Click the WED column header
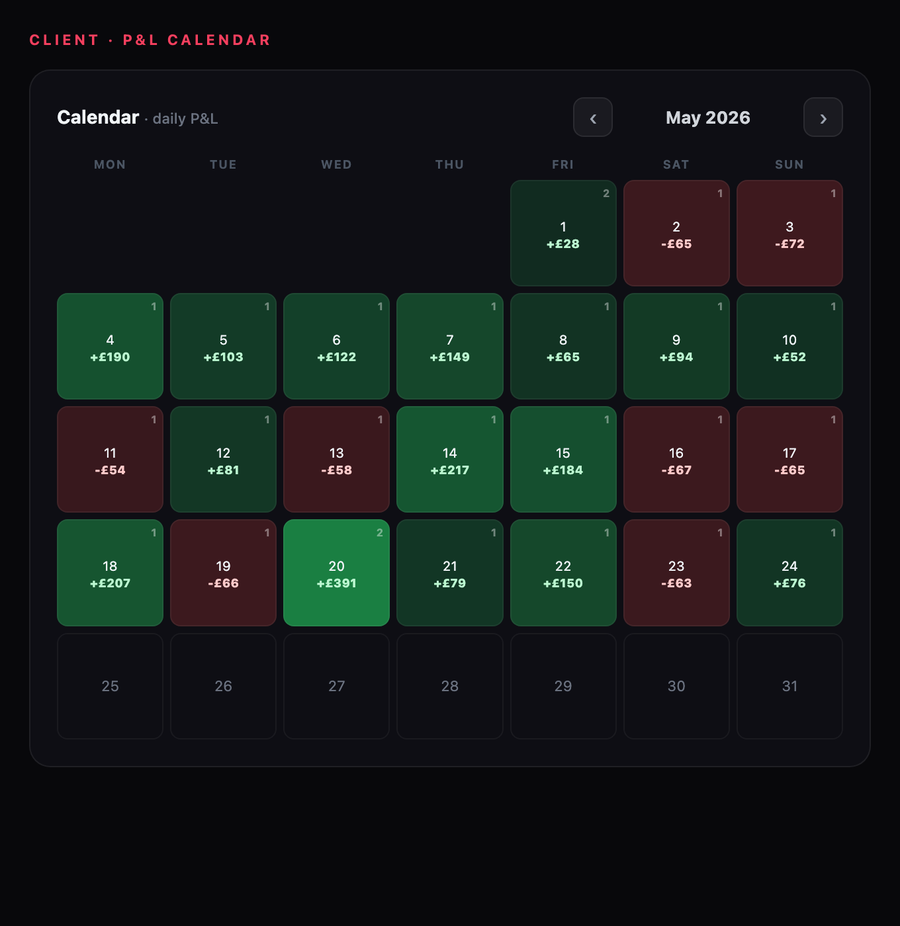The width and height of the screenshot is (900, 926). [x=337, y=164]
